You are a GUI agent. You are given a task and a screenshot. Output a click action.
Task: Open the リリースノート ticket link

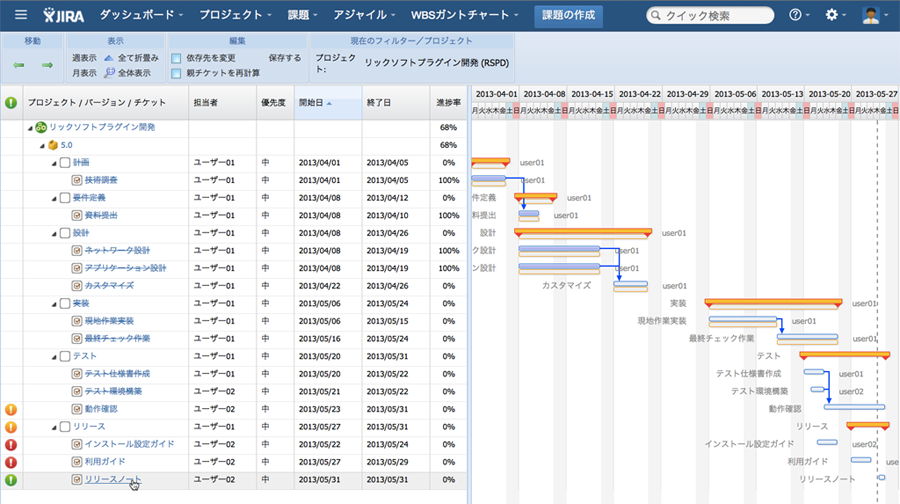[112, 479]
